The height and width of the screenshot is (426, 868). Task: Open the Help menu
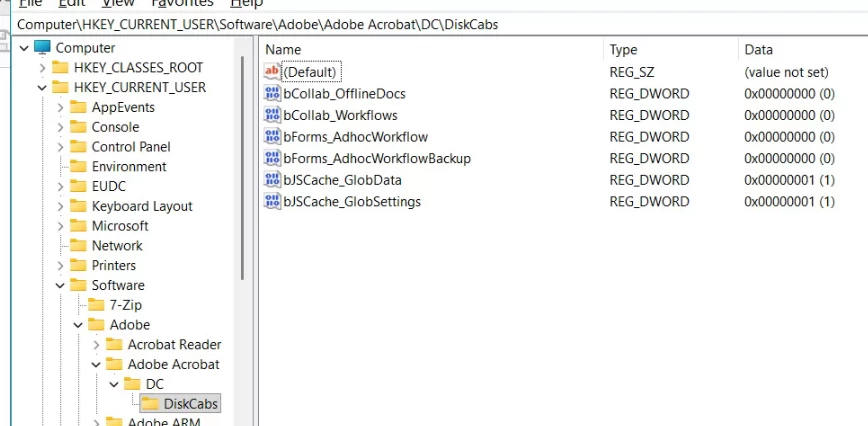tap(246, 3)
